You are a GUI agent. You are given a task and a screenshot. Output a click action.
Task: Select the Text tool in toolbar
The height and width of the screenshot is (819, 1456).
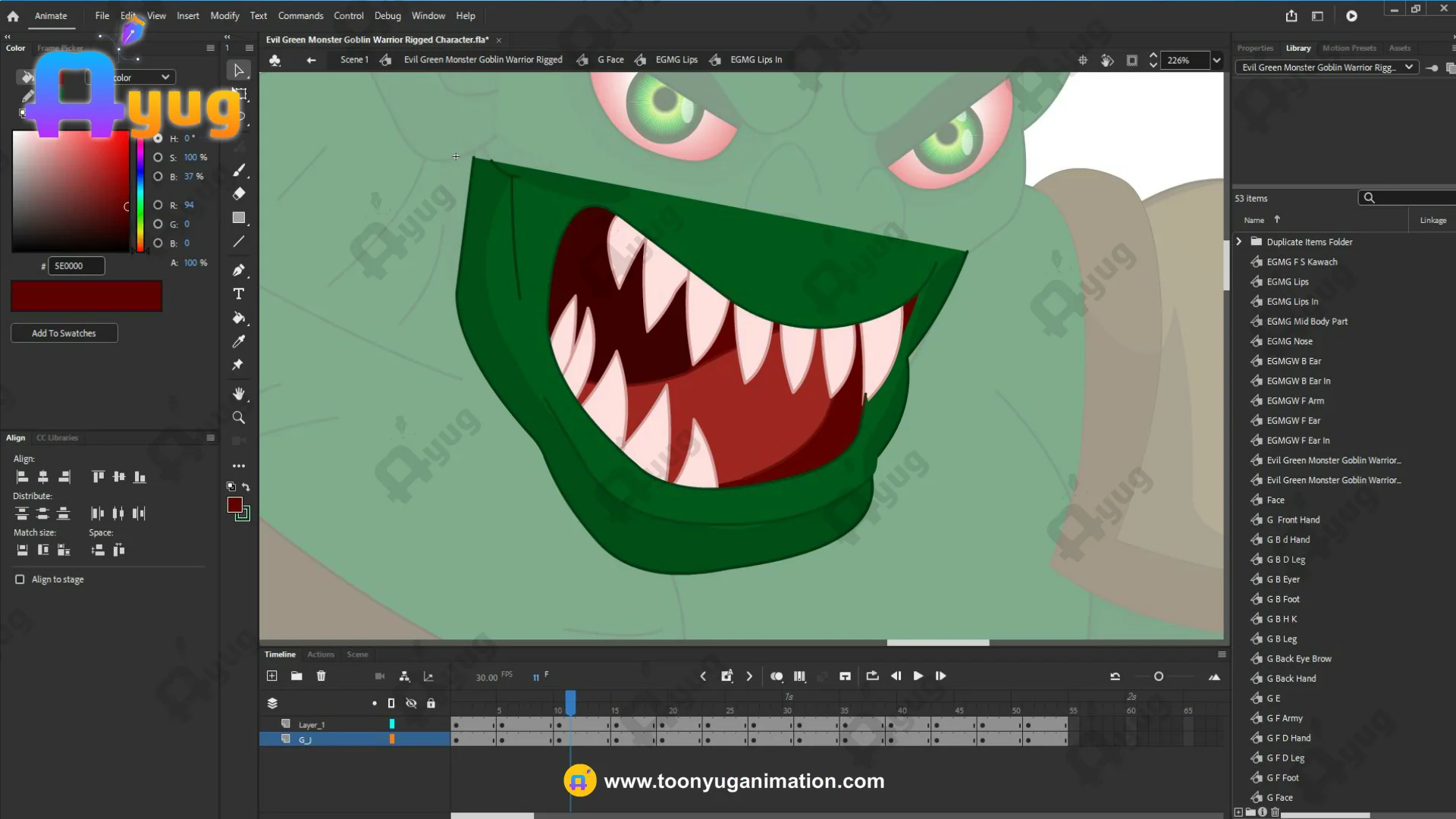239,294
